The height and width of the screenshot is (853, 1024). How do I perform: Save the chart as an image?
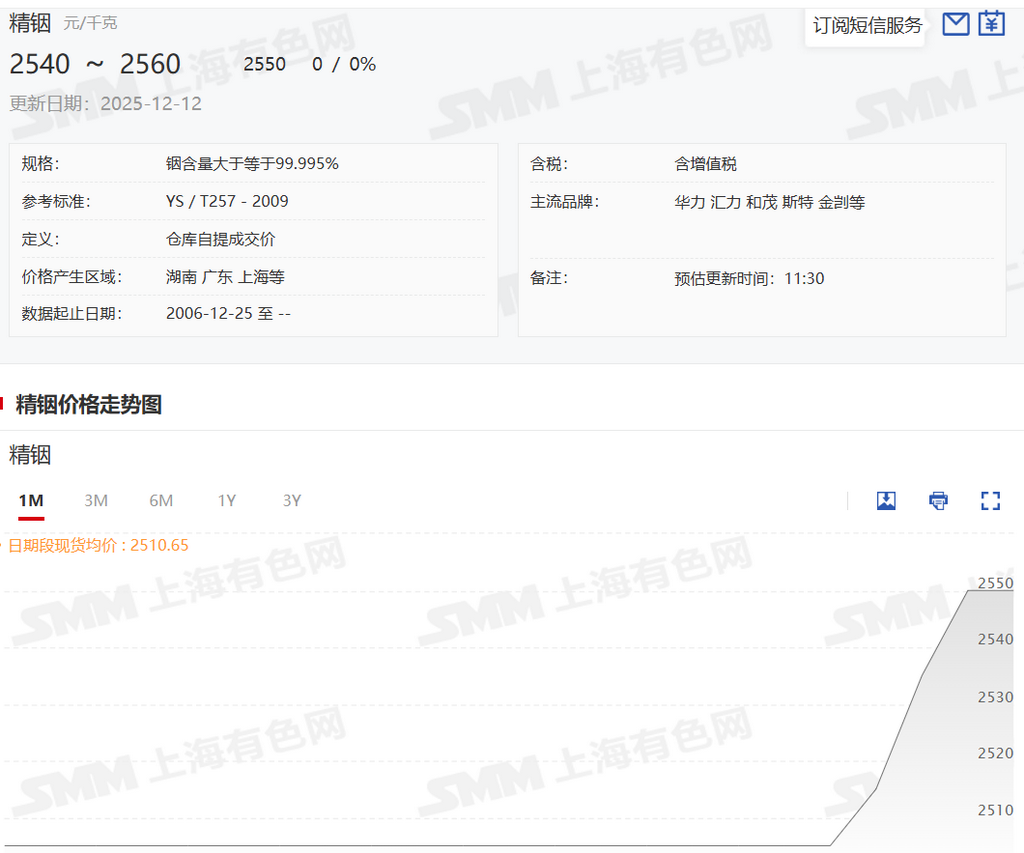pos(886,501)
